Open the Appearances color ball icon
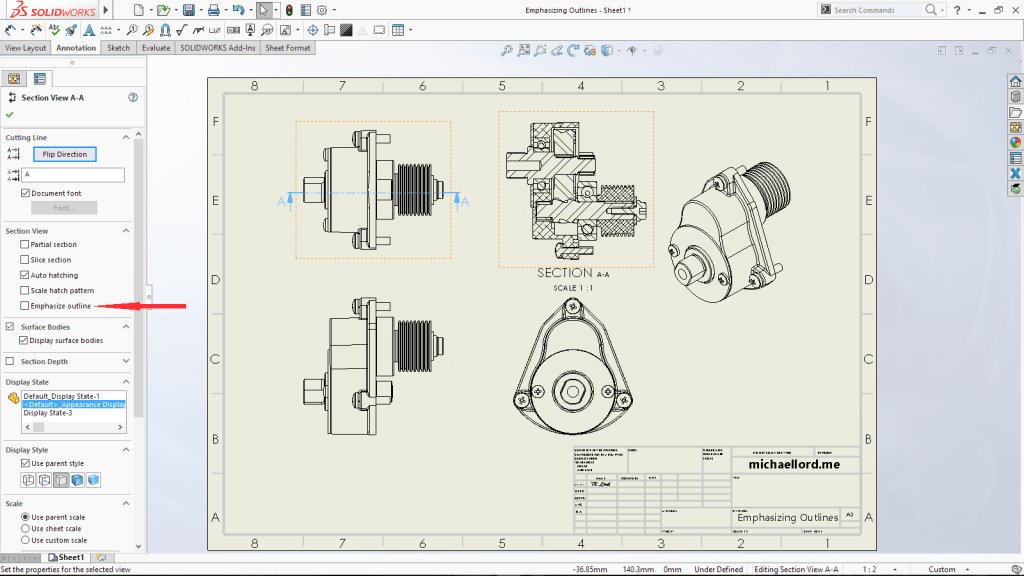1024x576 pixels. [1016, 142]
